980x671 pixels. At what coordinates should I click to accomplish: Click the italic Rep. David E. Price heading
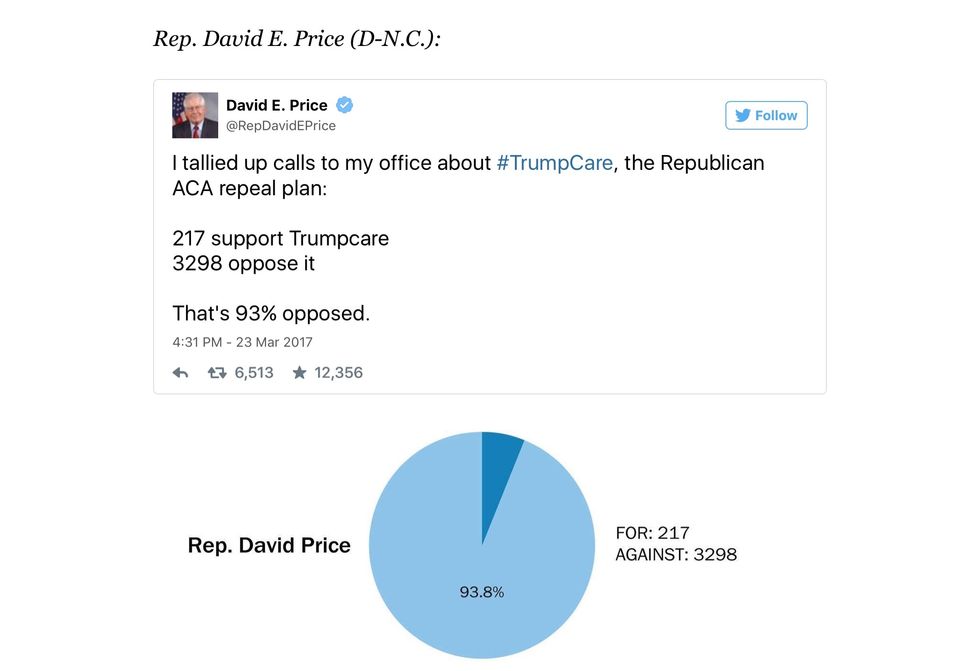click(297, 39)
